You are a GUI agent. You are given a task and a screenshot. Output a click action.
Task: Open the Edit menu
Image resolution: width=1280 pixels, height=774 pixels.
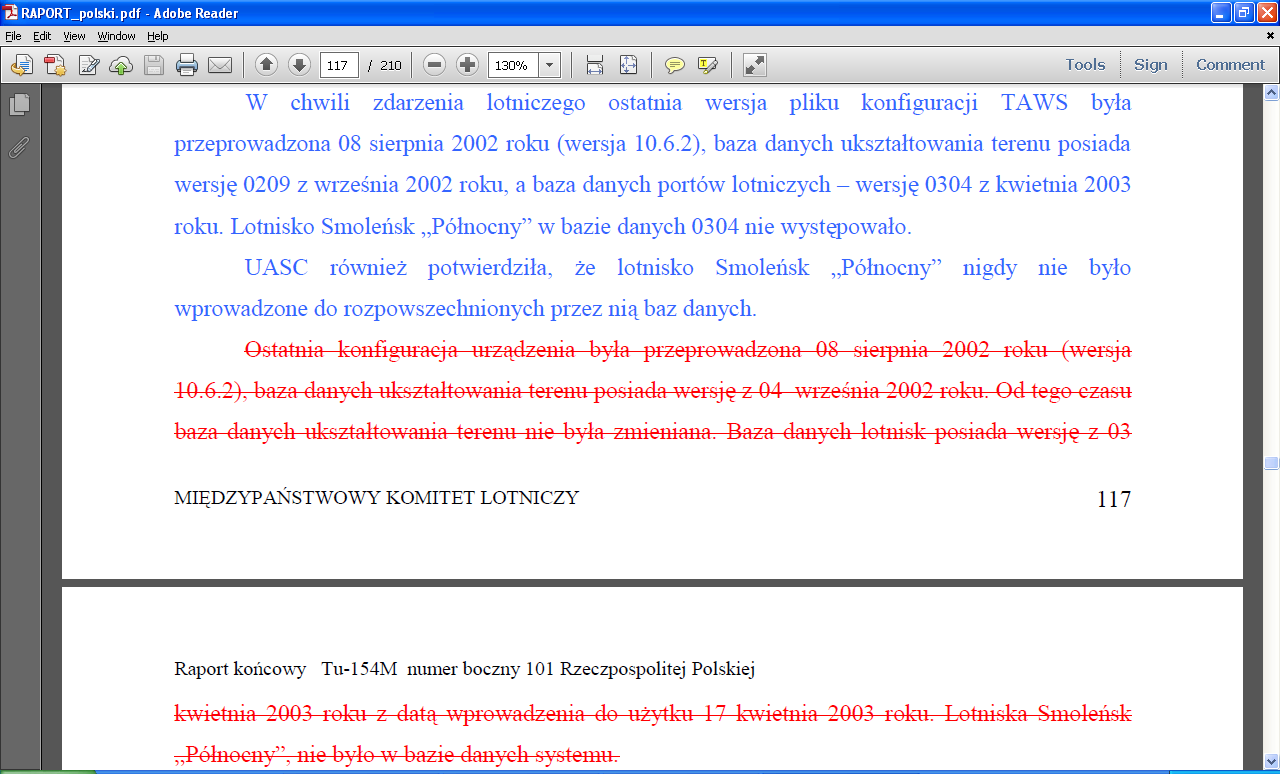[42, 36]
